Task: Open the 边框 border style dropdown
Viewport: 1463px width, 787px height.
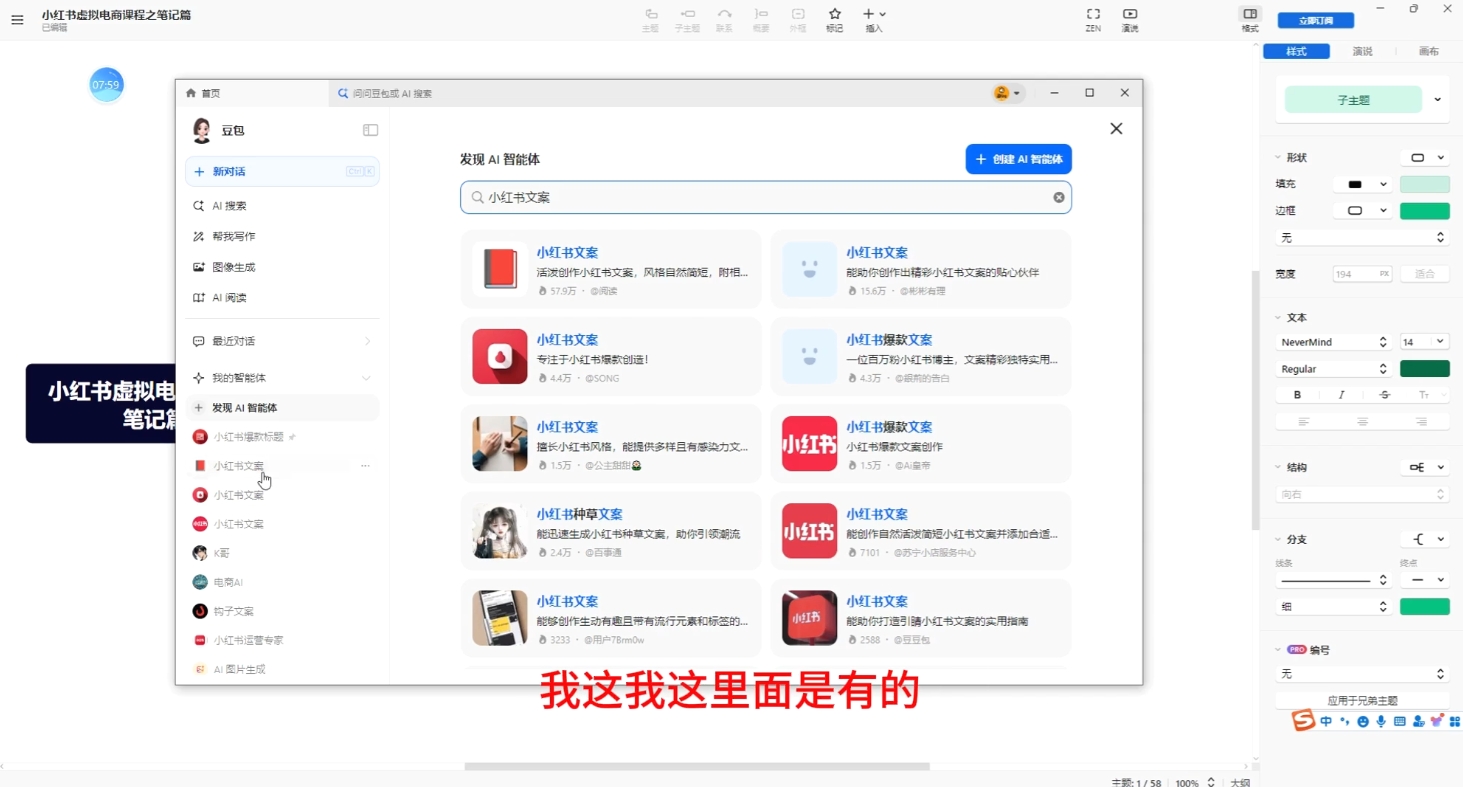Action: [x=1362, y=211]
